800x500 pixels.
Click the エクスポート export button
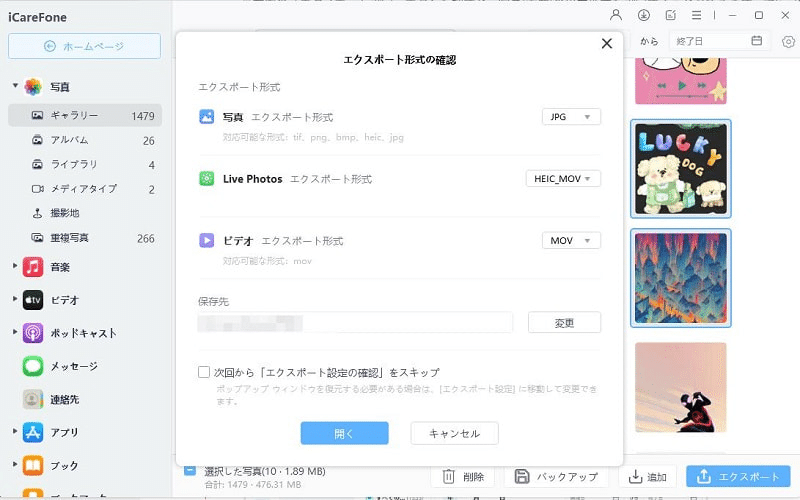pos(738,477)
